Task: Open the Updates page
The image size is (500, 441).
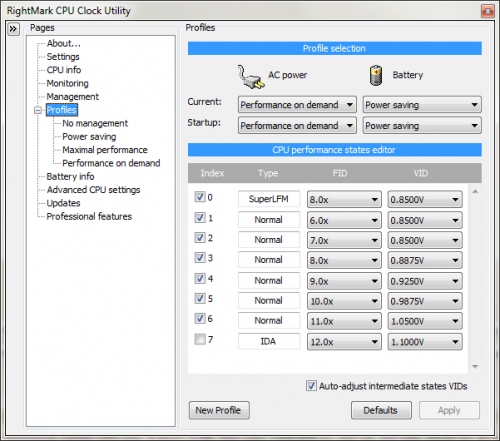Action: pos(63,203)
